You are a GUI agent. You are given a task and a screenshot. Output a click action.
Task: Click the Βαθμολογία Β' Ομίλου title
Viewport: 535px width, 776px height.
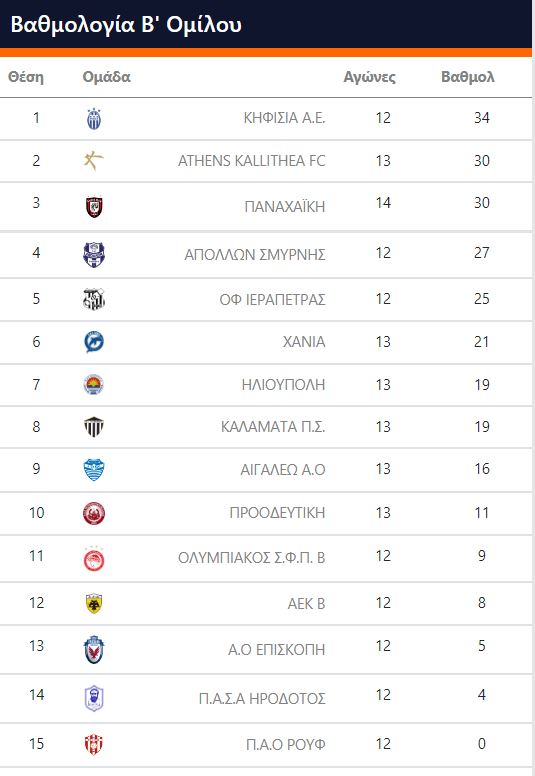[x=126, y=24]
